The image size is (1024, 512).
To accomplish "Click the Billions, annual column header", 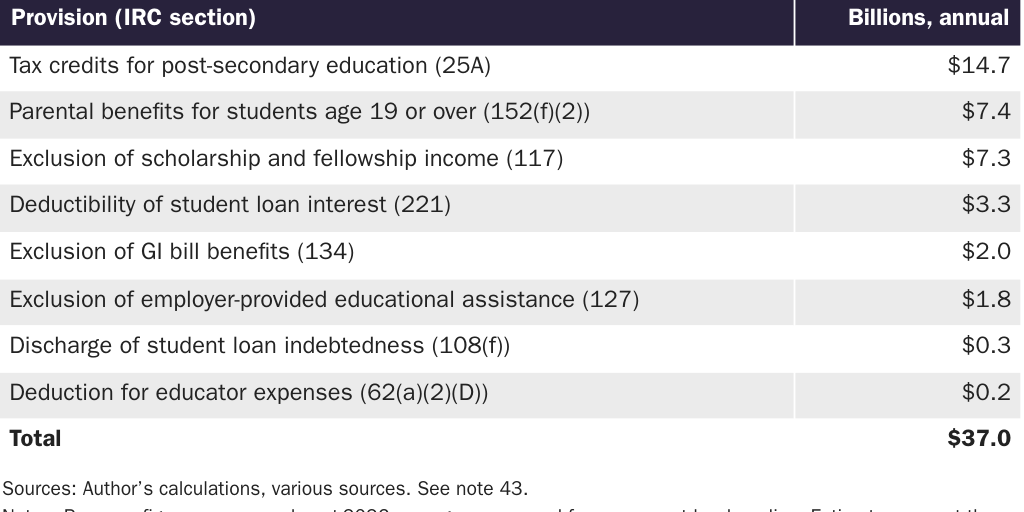I will pyautogui.click(x=928, y=18).
